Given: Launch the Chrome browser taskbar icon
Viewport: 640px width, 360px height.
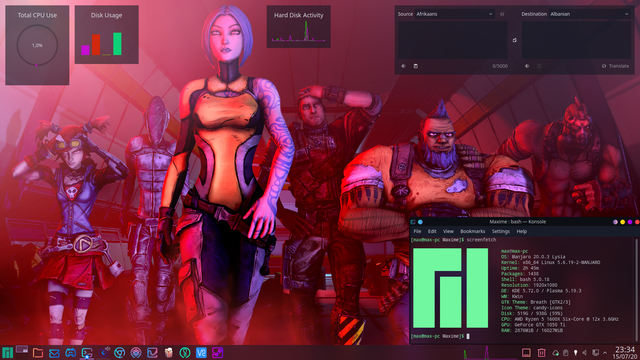Looking at the screenshot, I should [120, 353].
